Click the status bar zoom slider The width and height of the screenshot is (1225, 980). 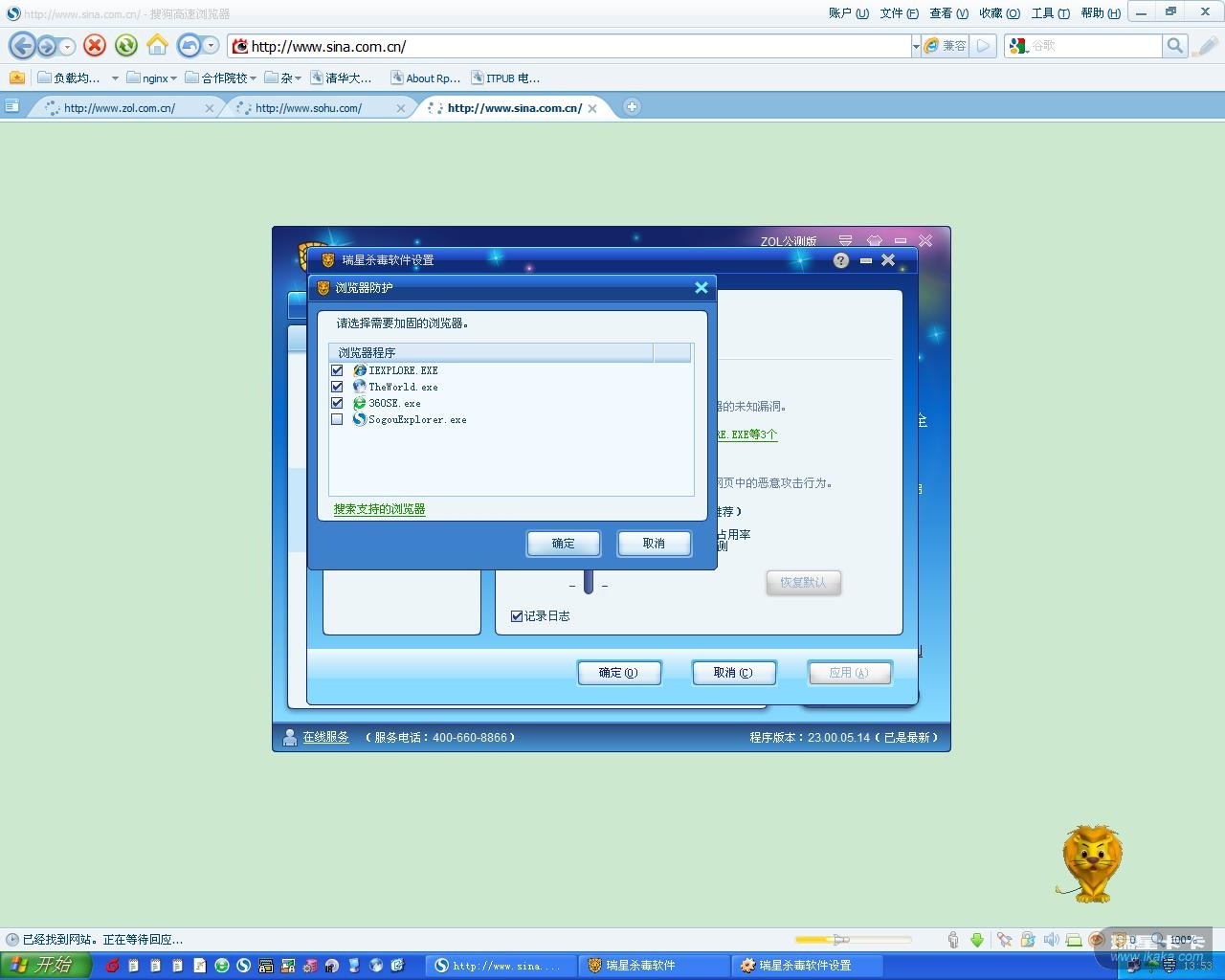853,940
